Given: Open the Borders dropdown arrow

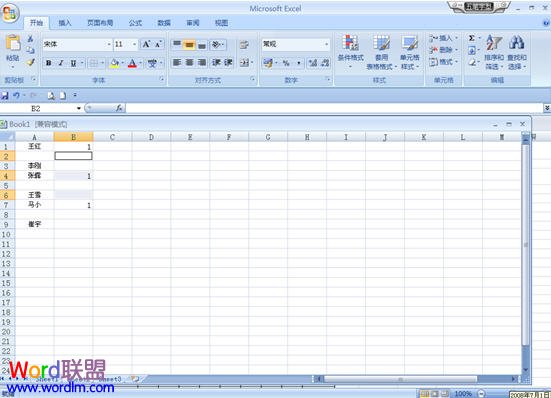Looking at the screenshot, I should coord(102,63).
